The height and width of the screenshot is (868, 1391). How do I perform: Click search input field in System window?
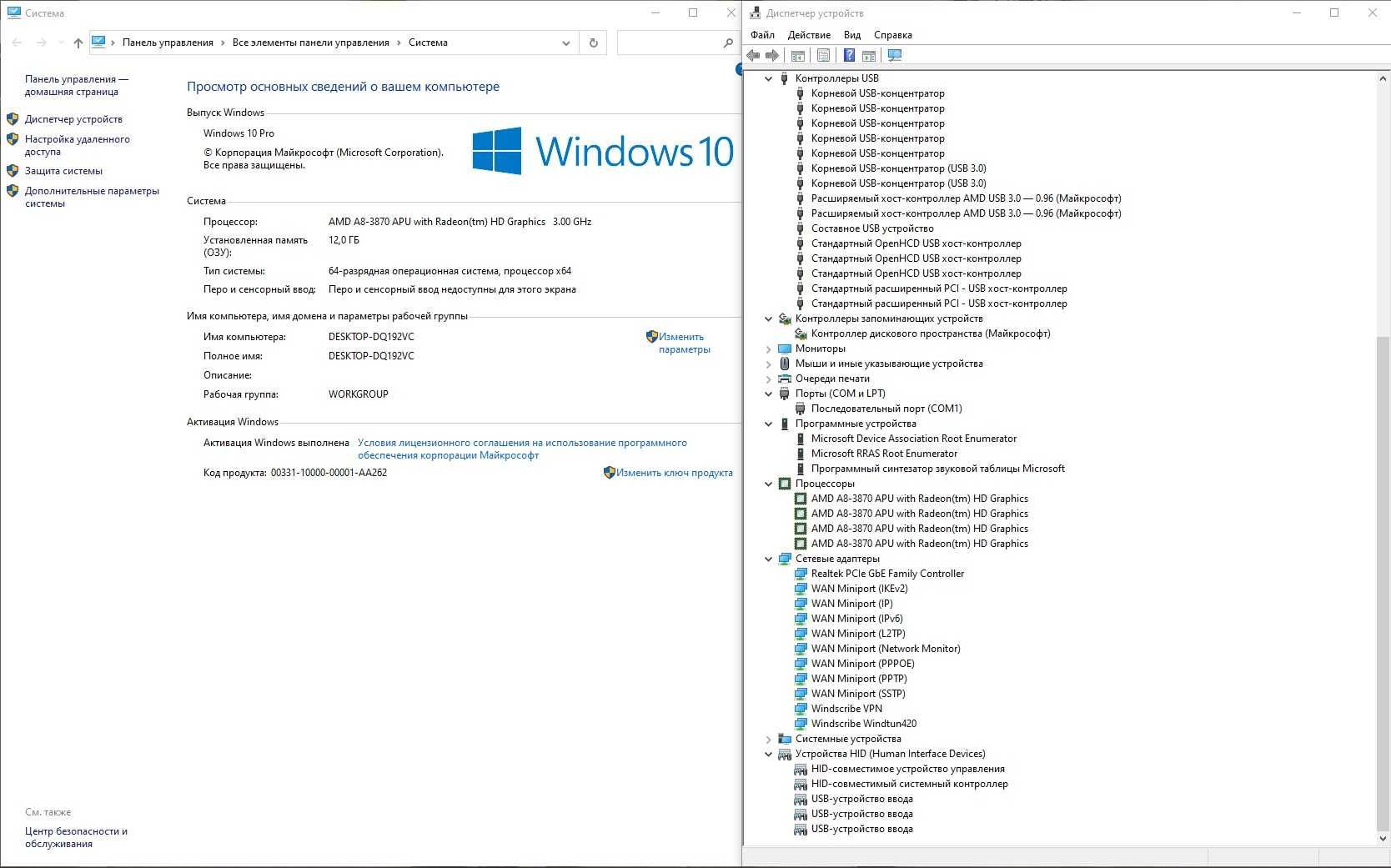click(669, 43)
